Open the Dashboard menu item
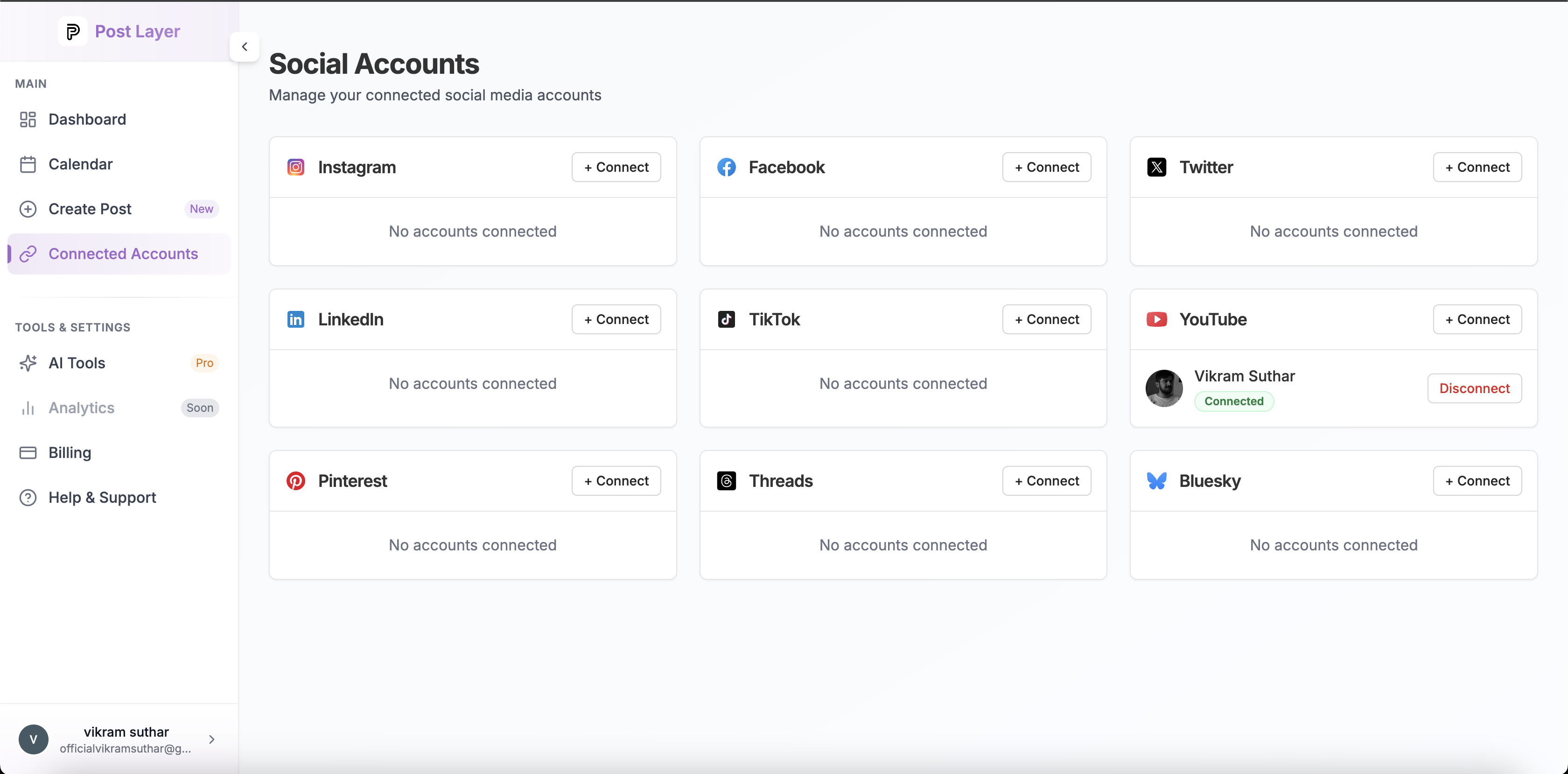1568x774 pixels. coord(87,120)
